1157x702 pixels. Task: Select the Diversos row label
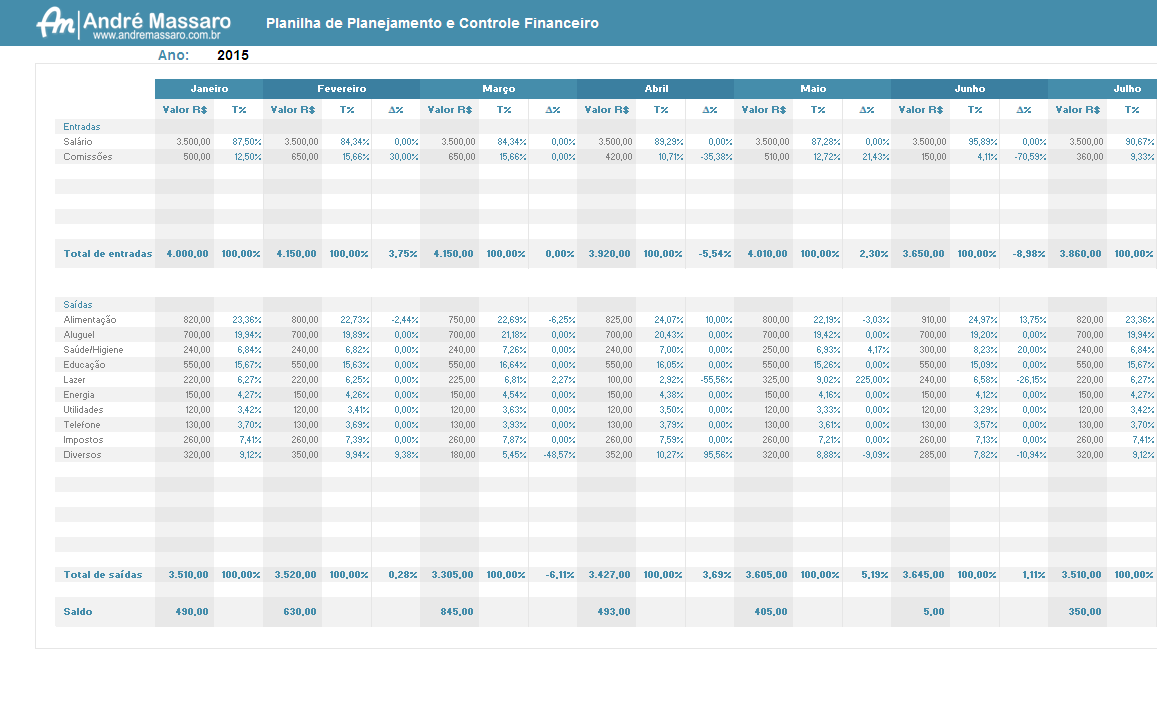(x=82, y=455)
